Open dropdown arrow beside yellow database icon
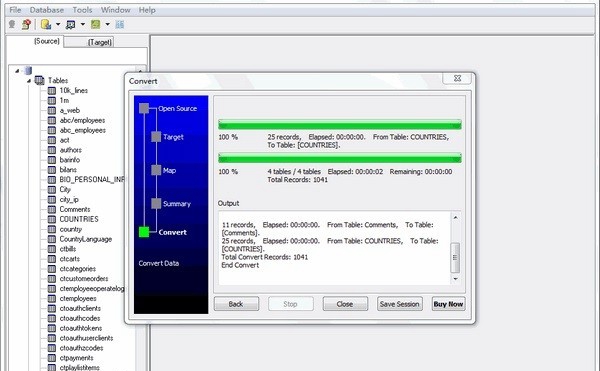The width and height of the screenshot is (600, 371). (x=58, y=24)
